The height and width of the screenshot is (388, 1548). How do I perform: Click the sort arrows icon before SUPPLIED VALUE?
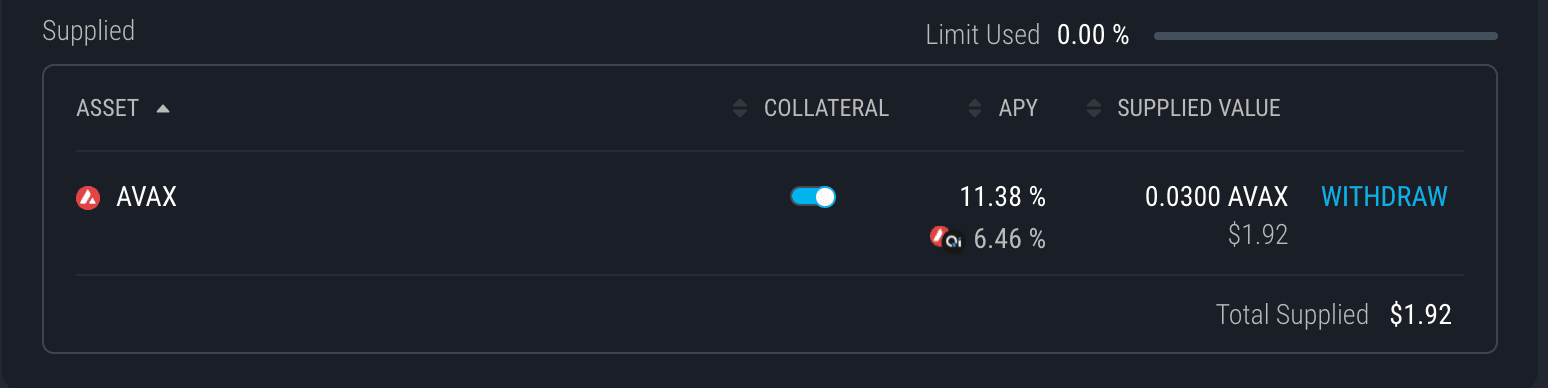pos(1093,108)
